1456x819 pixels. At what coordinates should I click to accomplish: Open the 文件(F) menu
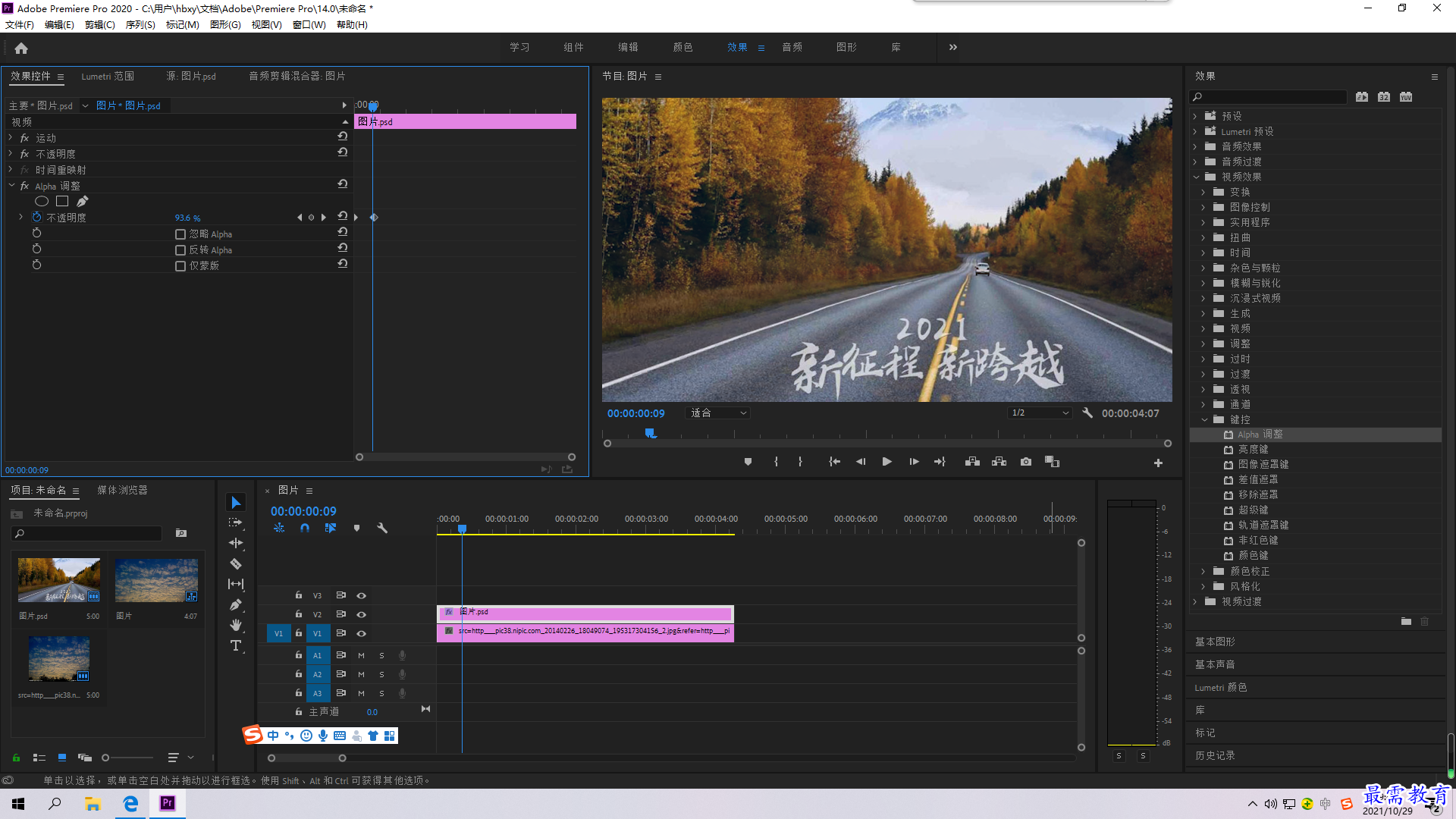click(20, 25)
